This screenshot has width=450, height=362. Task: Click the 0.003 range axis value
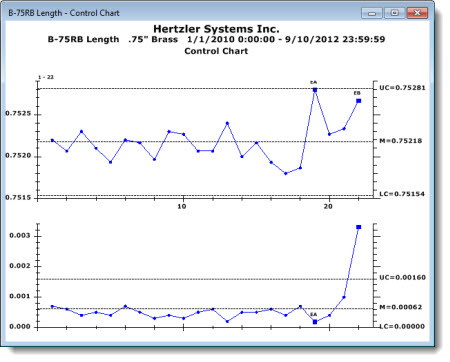(20, 236)
